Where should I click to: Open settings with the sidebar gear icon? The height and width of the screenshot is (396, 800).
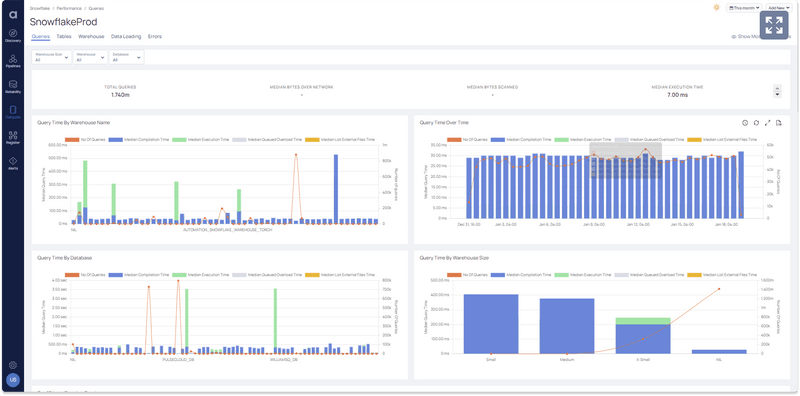(13, 365)
